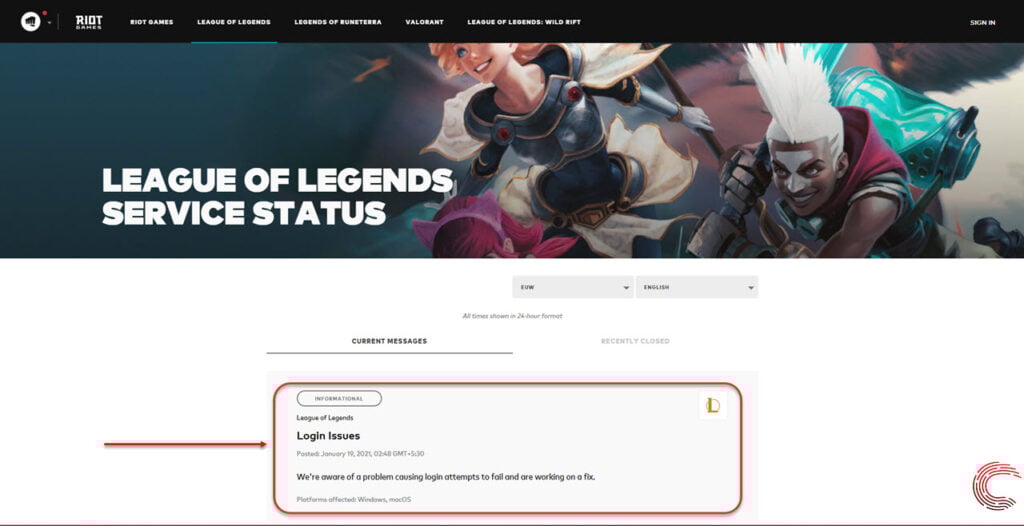Click the Sign In link
Viewport: 1024px width, 526px height.
pyautogui.click(x=982, y=23)
